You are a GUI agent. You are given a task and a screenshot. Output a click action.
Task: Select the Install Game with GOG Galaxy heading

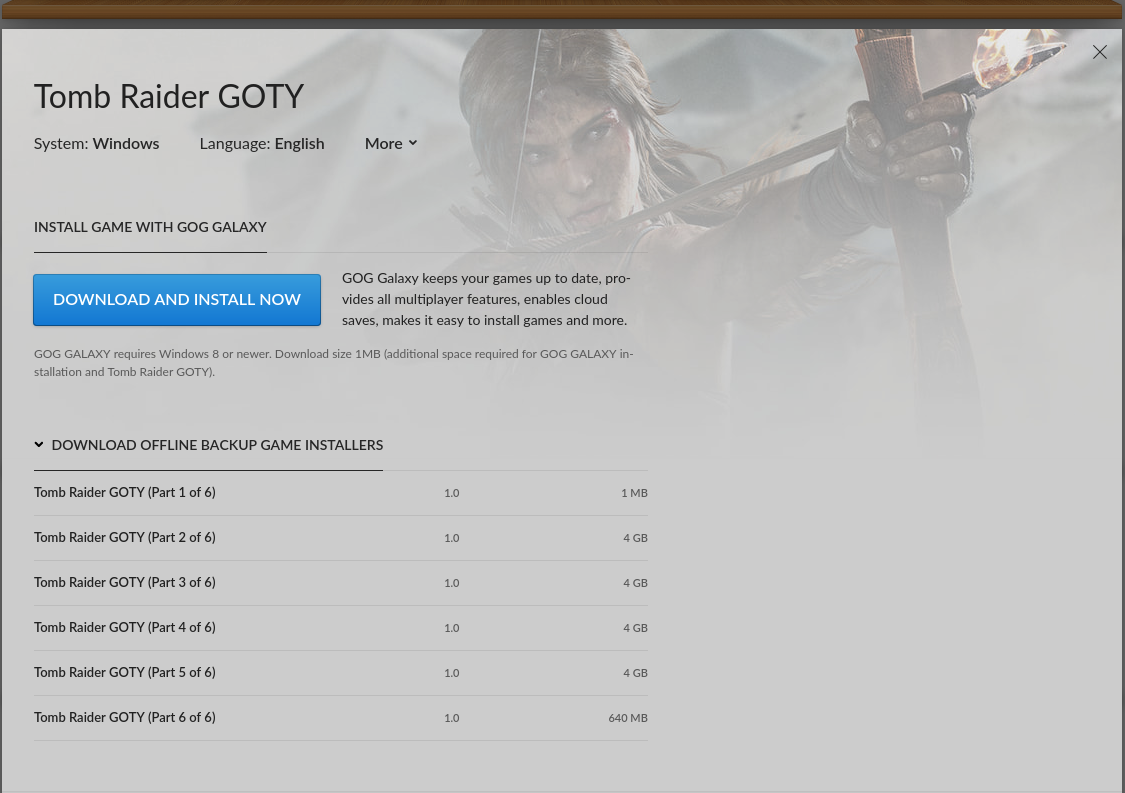pos(150,227)
